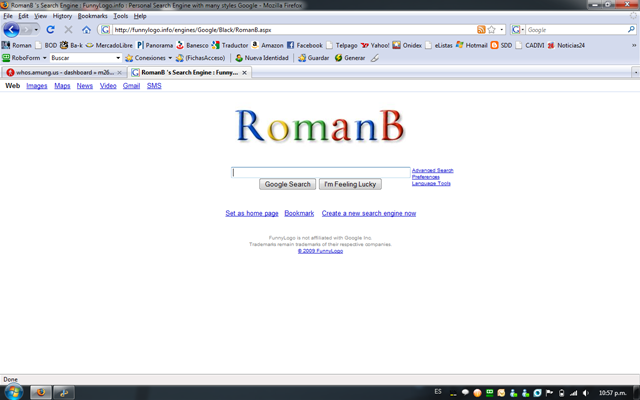Screen dimensions: 640x400
Task: Click the News link
Action: coord(84,86)
